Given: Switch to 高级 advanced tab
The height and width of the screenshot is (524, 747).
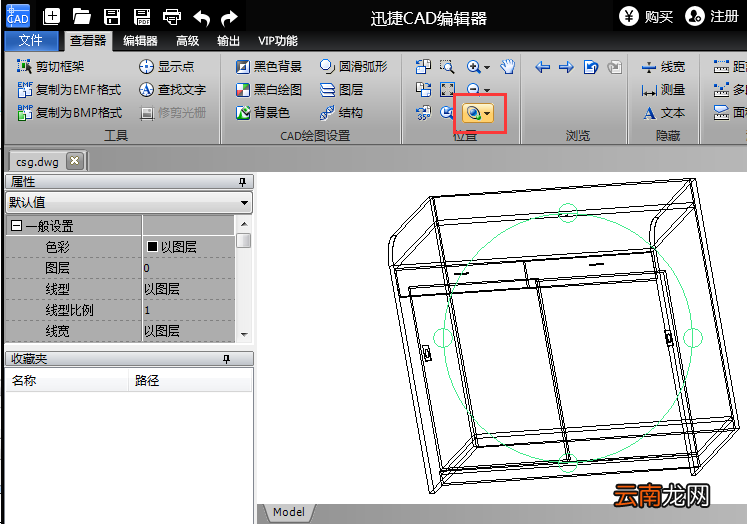Looking at the screenshot, I should click(x=187, y=41).
